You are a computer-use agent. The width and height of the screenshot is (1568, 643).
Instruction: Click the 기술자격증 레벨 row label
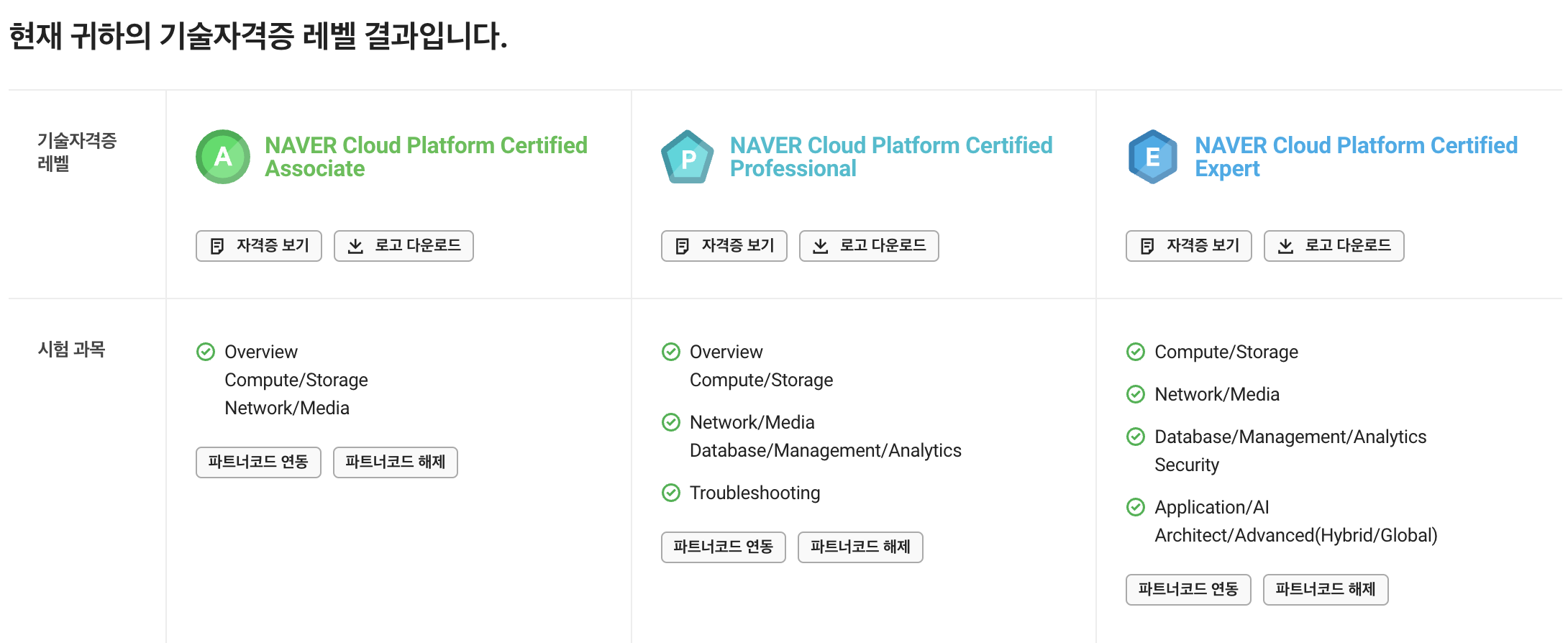pyautogui.click(x=77, y=152)
